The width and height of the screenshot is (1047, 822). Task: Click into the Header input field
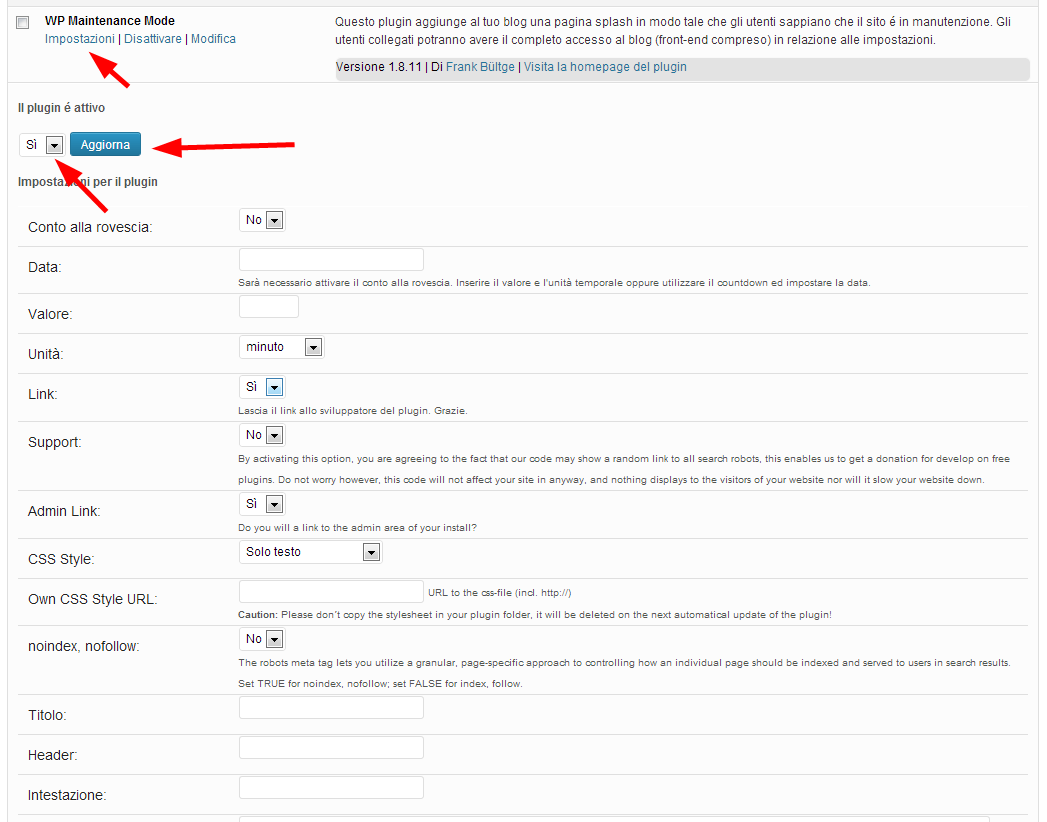pyautogui.click(x=331, y=748)
